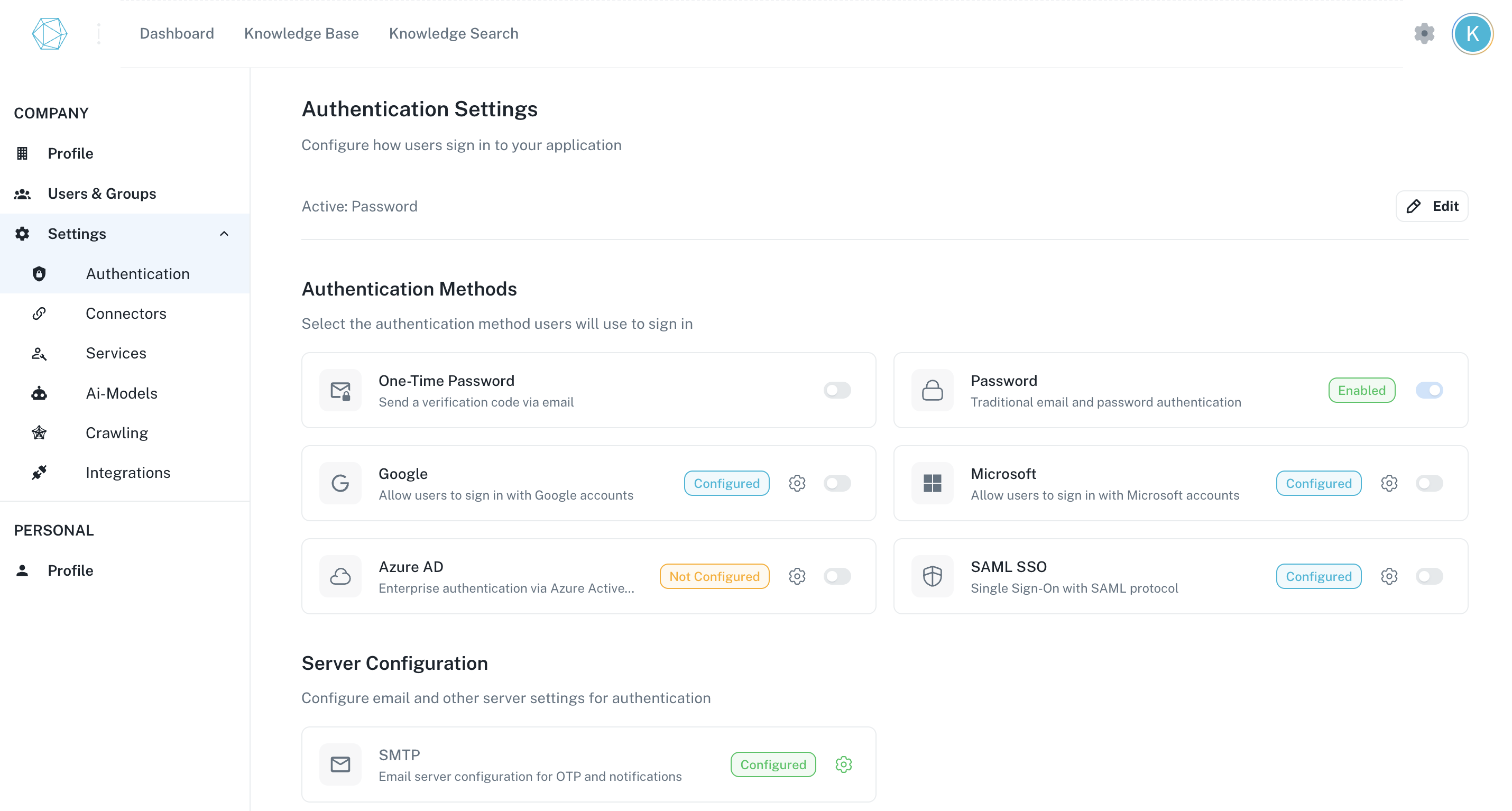Click the SMTP server configuration card
1512x811 pixels.
pyautogui.click(x=528, y=764)
